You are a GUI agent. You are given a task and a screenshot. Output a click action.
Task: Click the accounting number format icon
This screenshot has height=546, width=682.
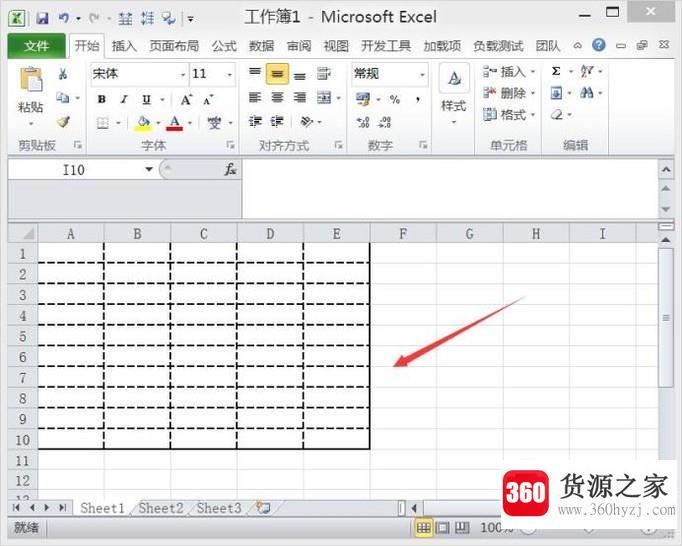[x=363, y=99]
